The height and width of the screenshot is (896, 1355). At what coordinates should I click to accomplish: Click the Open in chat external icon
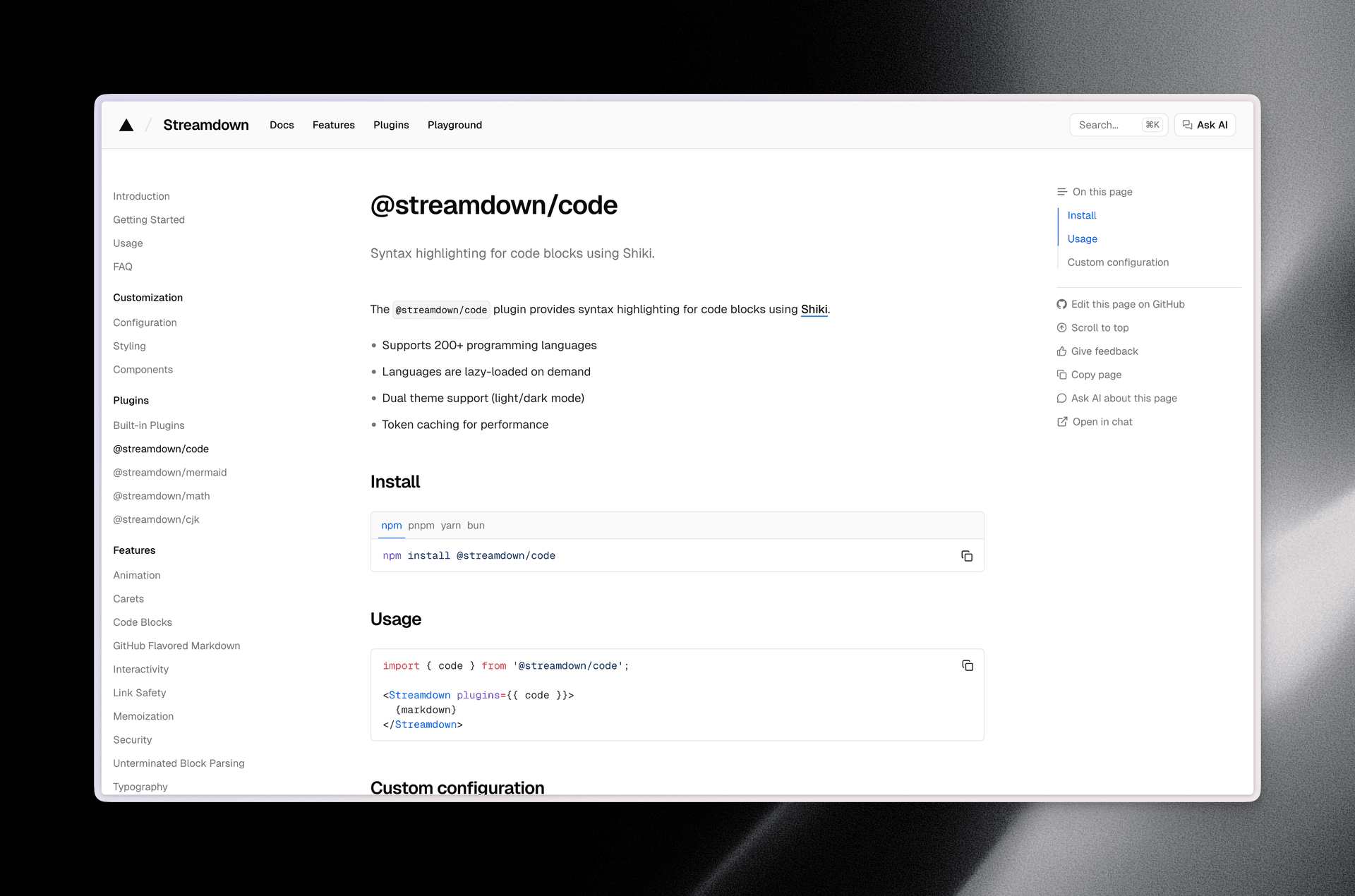tap(1061, 422)
